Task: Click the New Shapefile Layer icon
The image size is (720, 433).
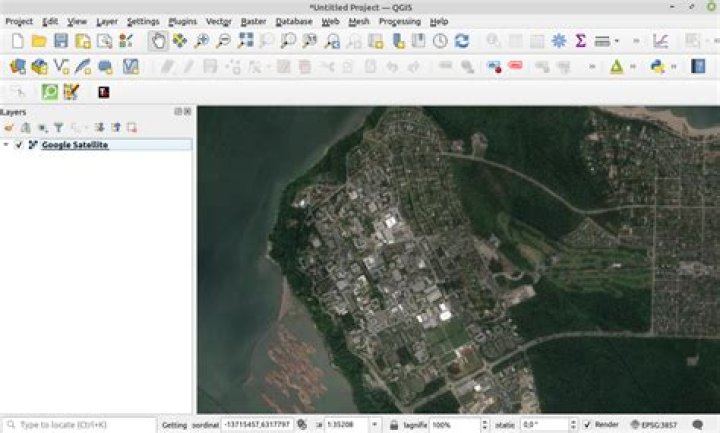Action: [61, 67]
